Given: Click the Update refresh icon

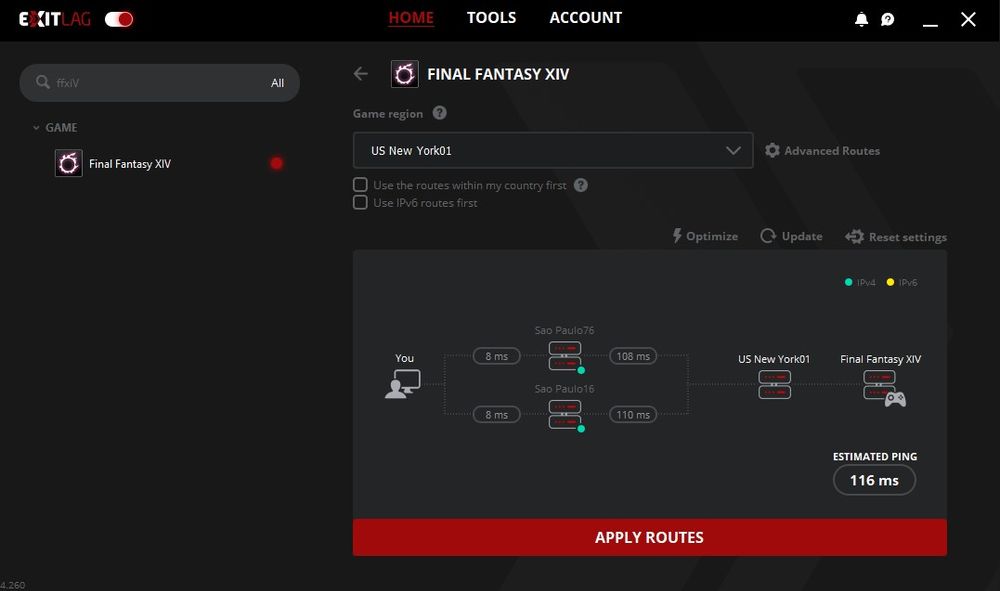Looking at the screenshot, I should point(768,236).
